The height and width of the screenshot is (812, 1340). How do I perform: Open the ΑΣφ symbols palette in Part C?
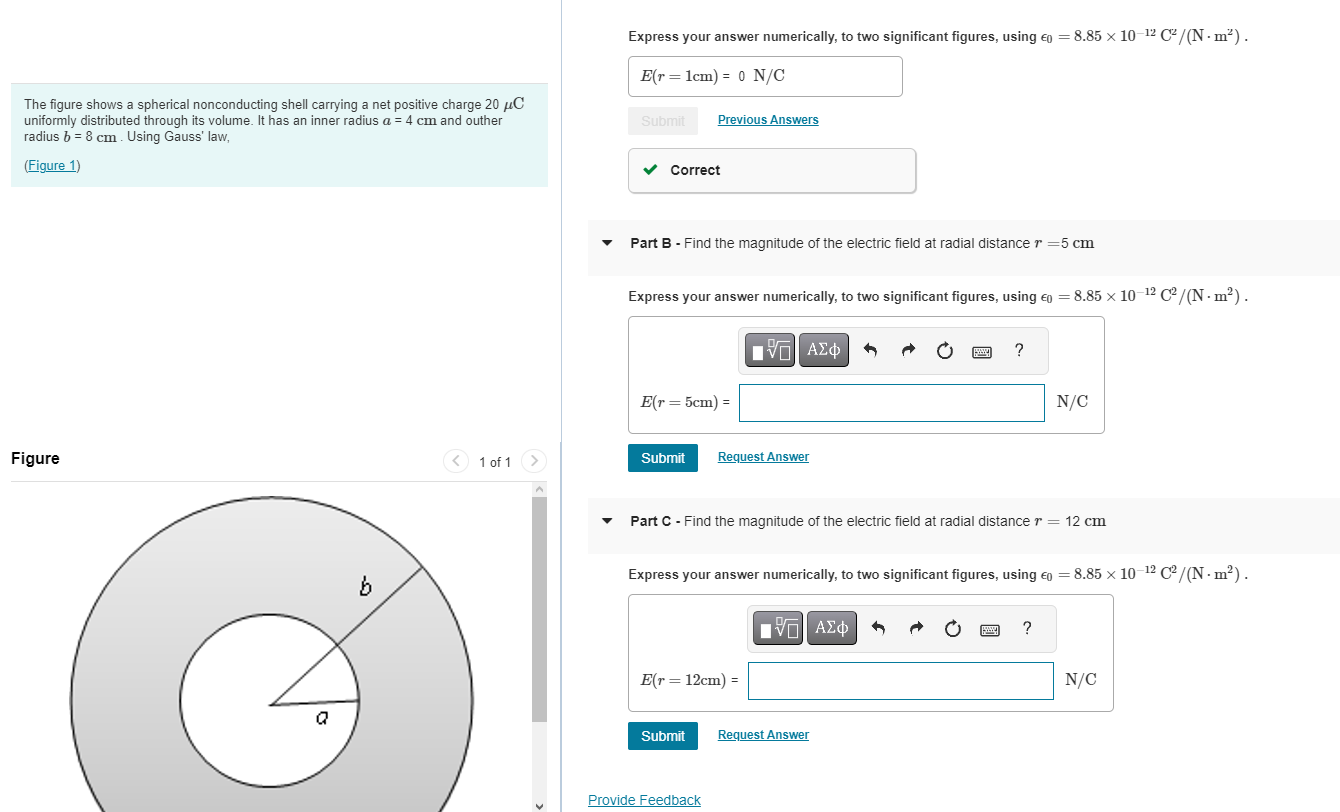click(x=831, y=628)
